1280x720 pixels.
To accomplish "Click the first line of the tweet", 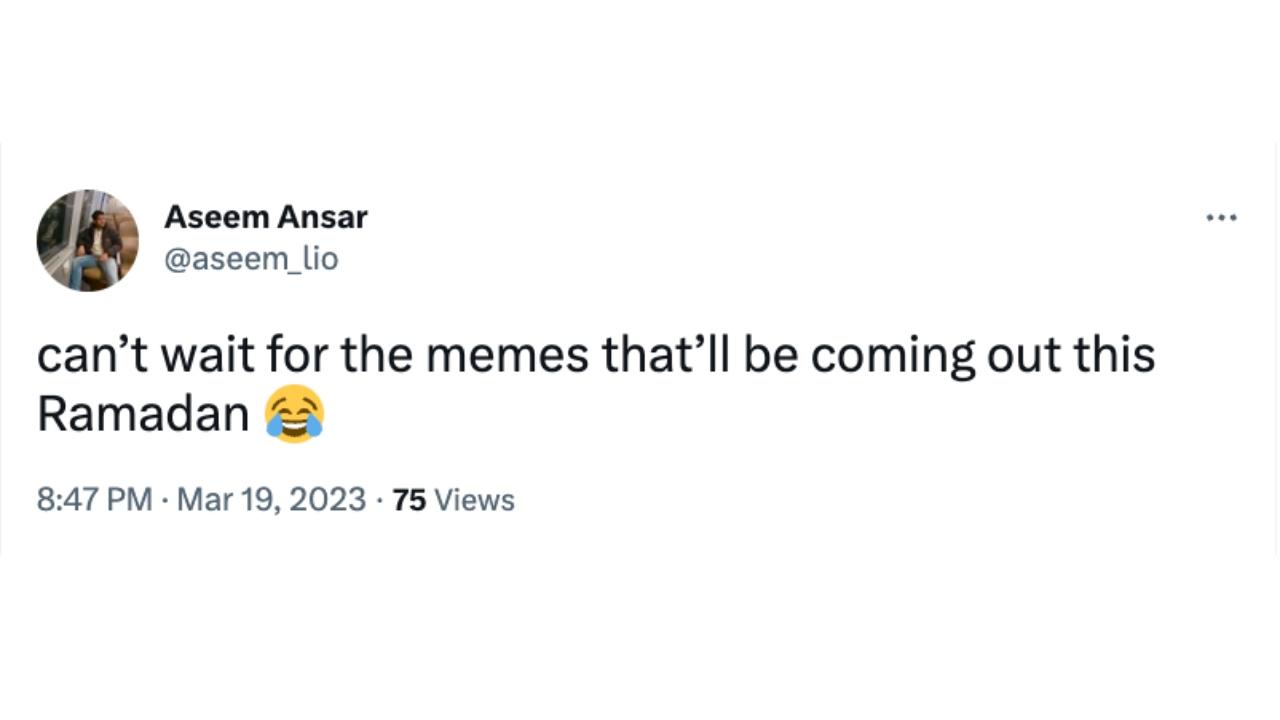I will 598,354.
